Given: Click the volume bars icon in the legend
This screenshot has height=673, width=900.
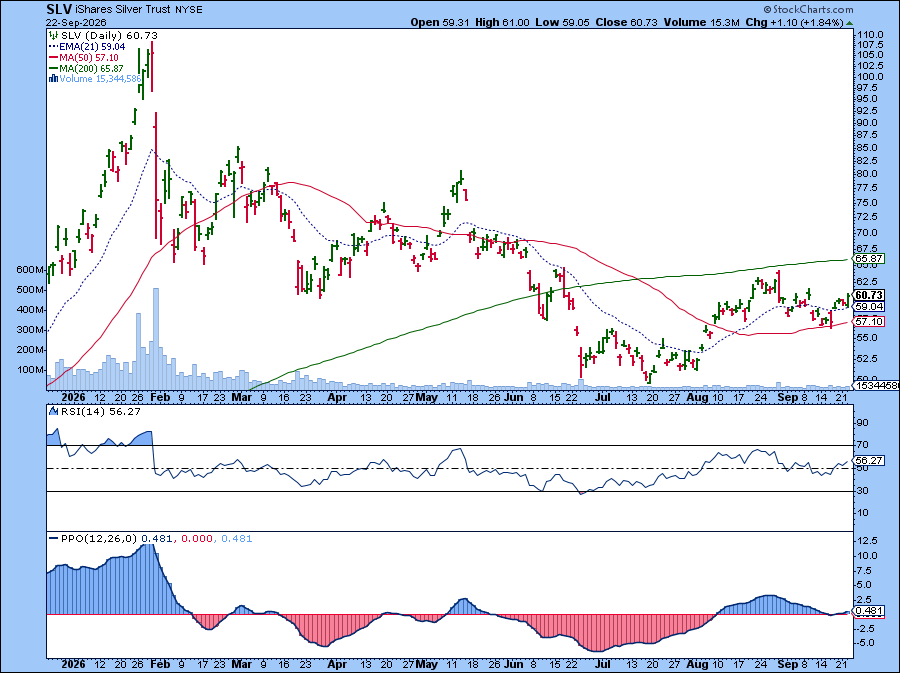Looking at the screenshot, I should (53, 79).
